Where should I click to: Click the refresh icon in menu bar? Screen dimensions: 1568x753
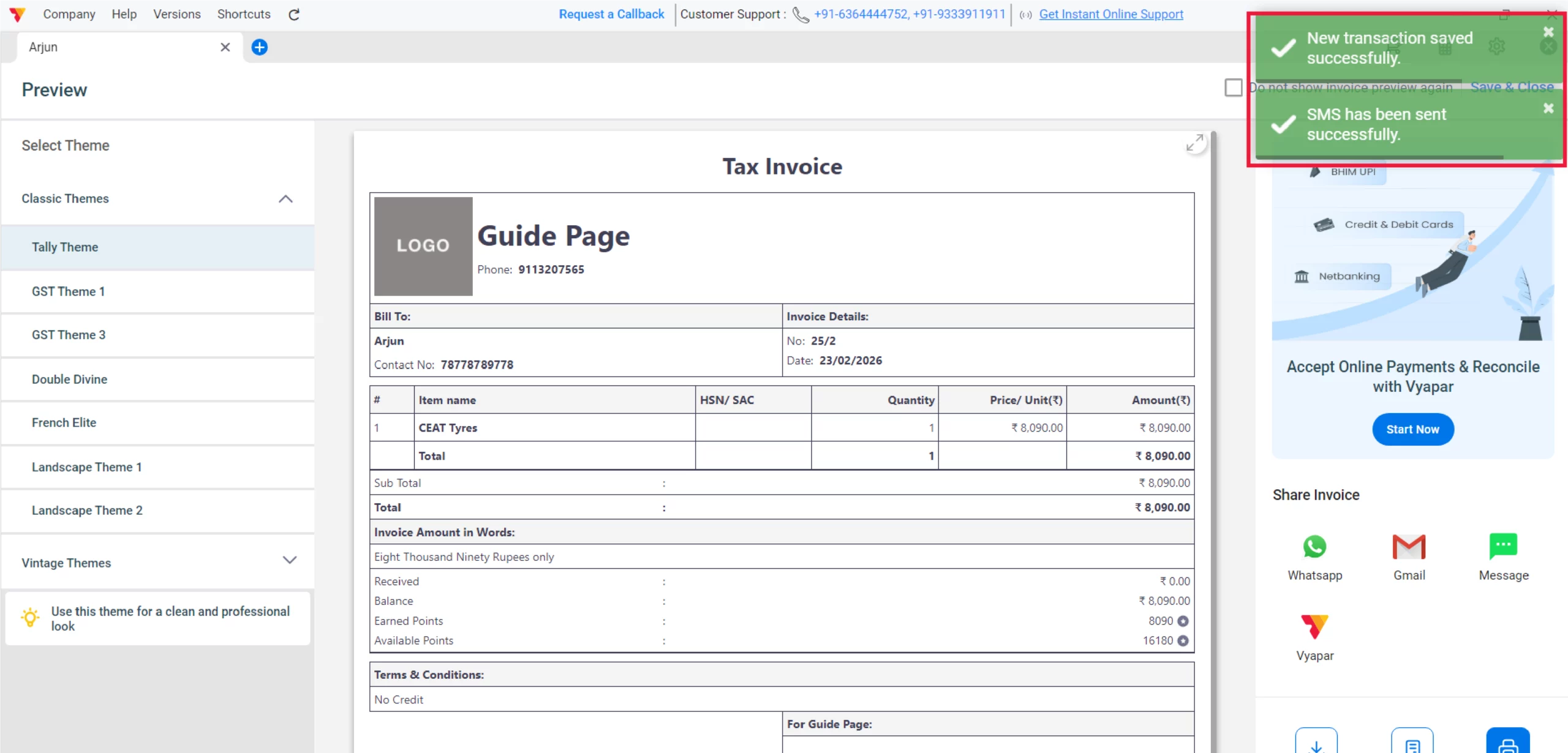[x=294, y=15]
